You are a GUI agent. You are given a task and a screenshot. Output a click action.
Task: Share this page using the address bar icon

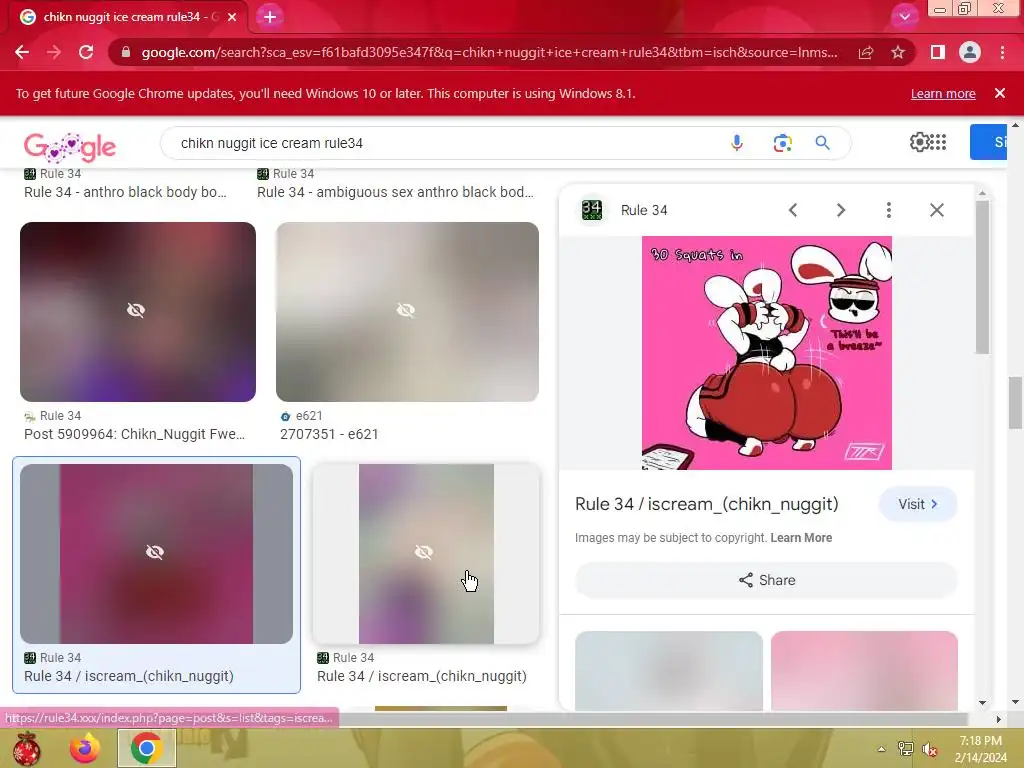(866, 52)
